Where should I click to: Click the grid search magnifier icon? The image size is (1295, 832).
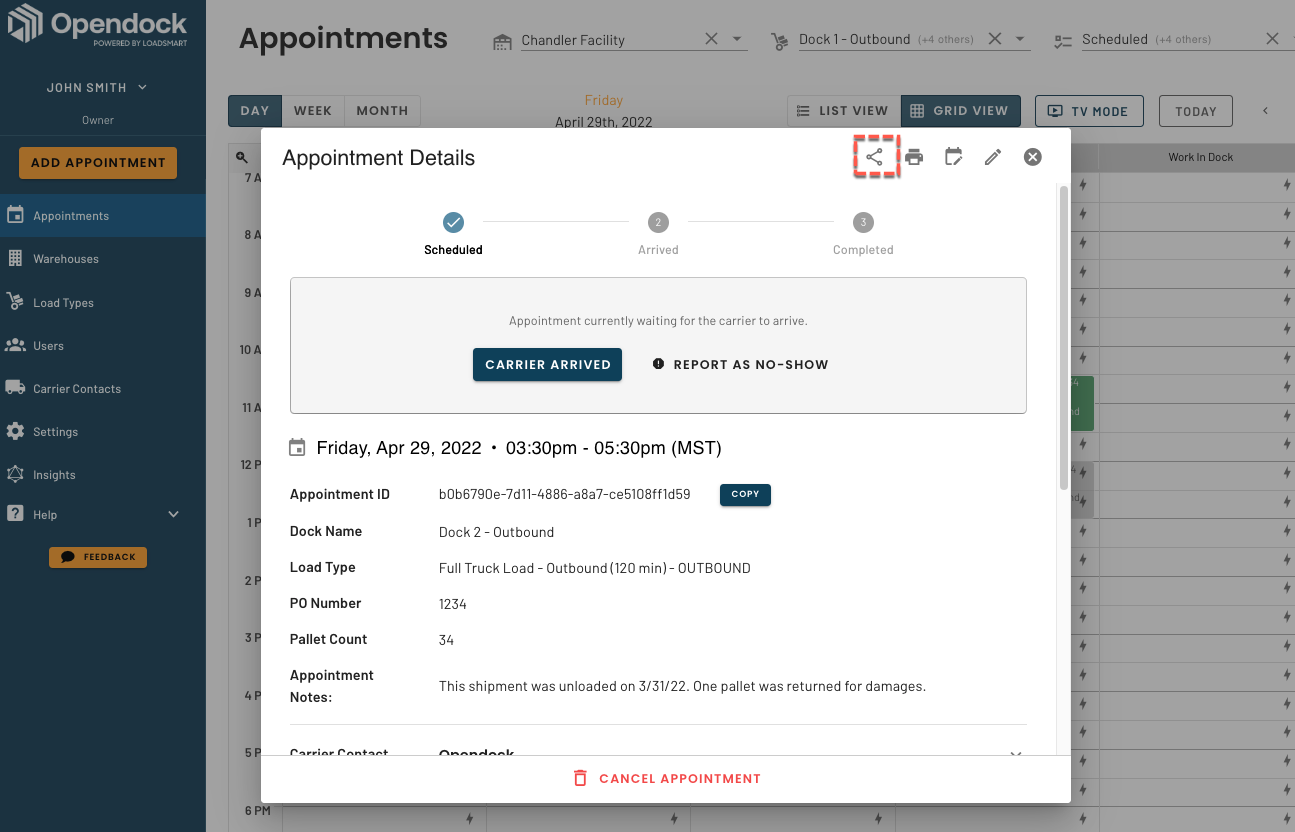click(x=241, y=157)
